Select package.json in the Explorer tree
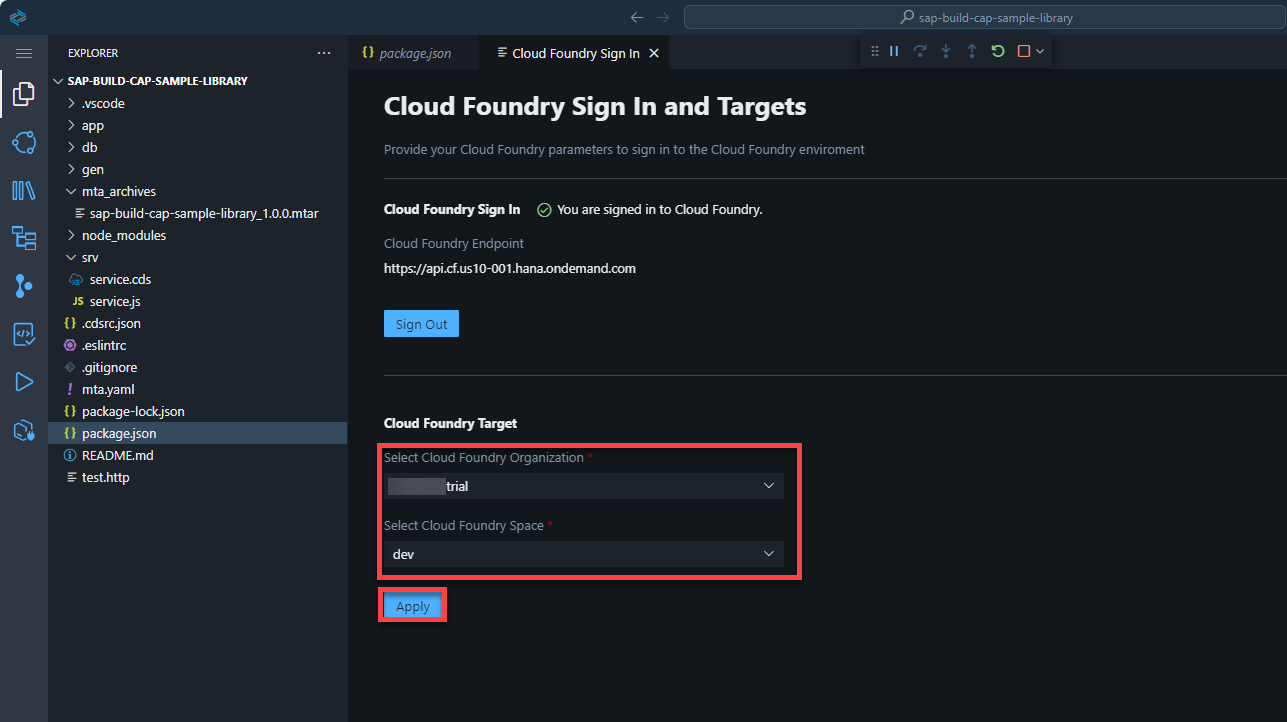 [x=197, y=433]
